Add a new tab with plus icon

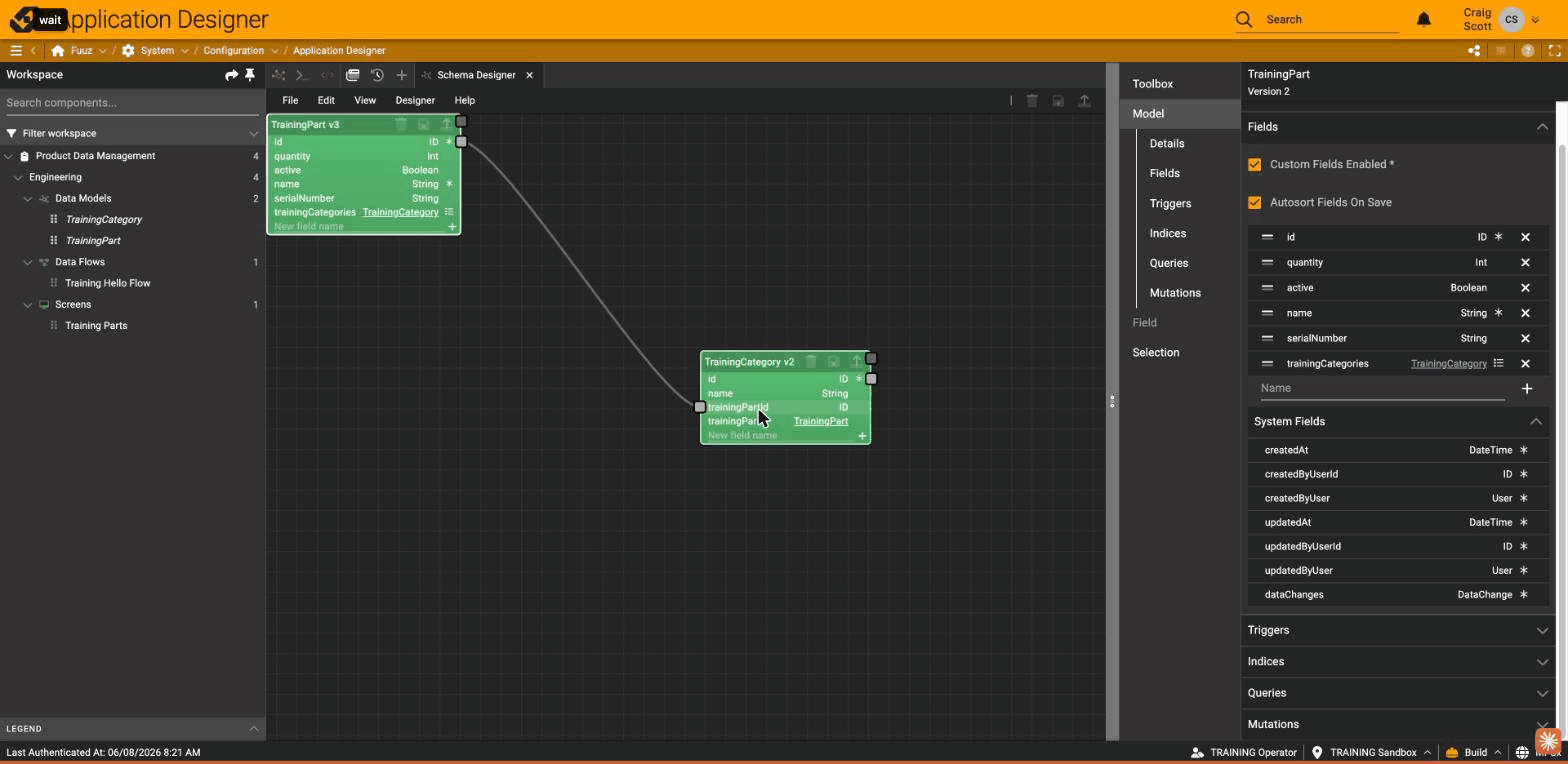(401, 75)
